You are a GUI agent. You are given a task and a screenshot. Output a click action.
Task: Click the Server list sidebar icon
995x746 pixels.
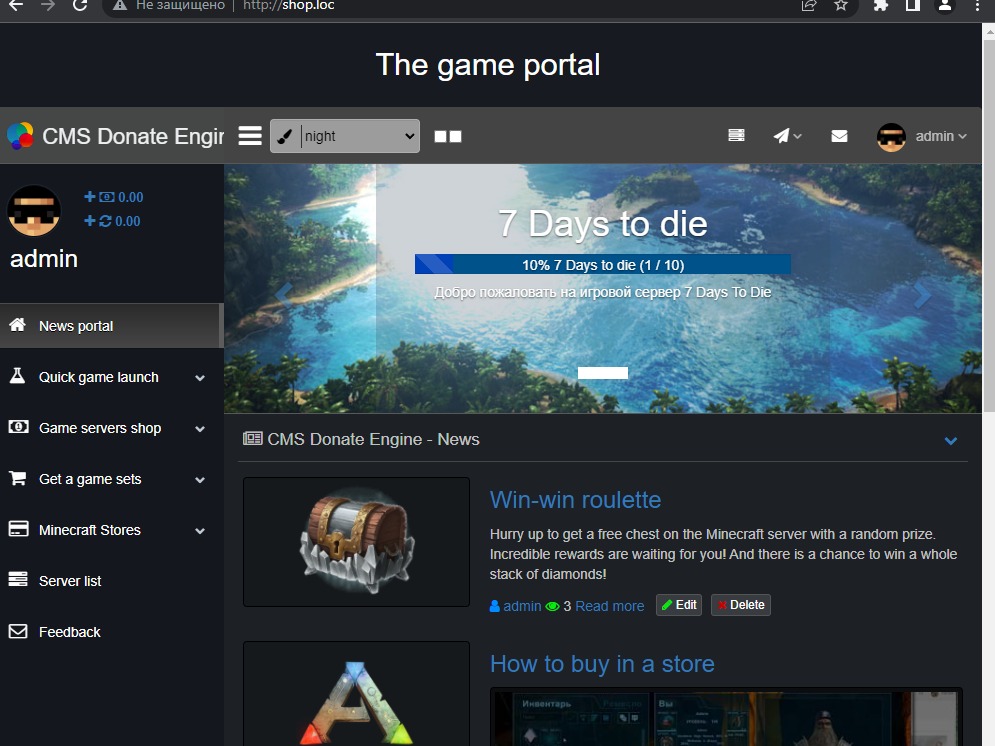coord(18,581)
